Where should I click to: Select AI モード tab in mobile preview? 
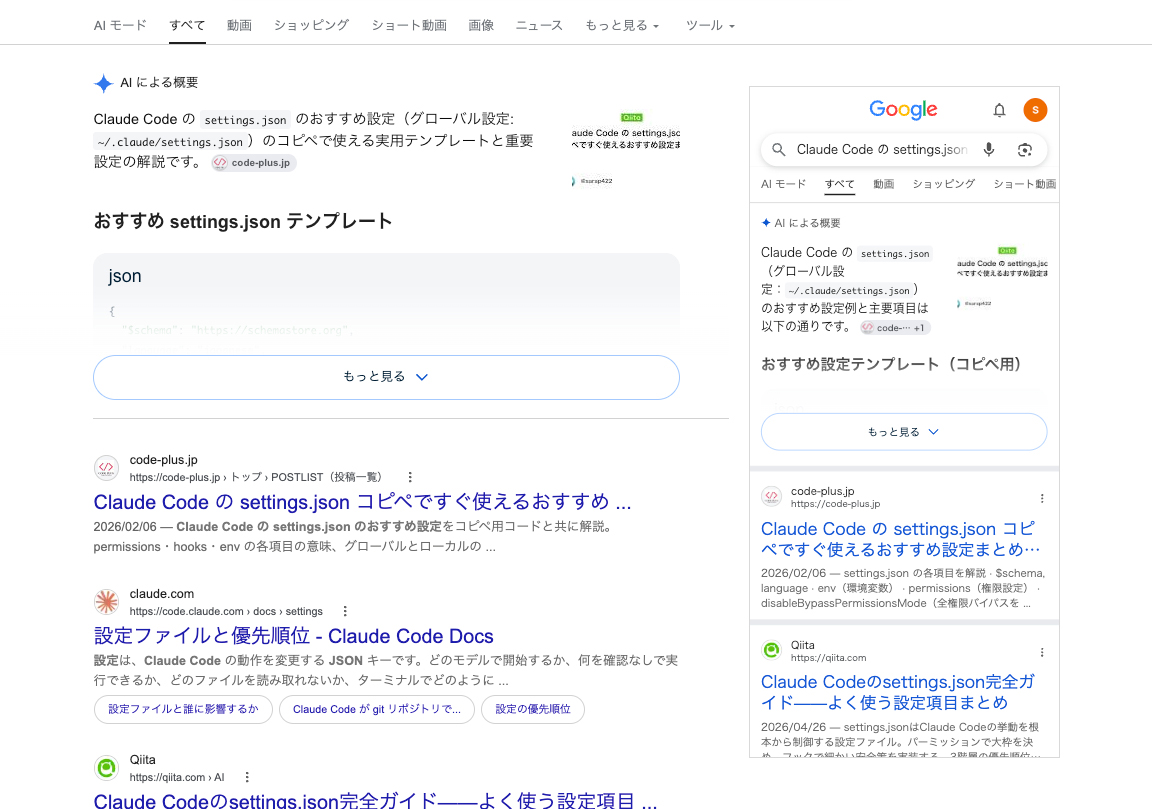click(783, 184)
